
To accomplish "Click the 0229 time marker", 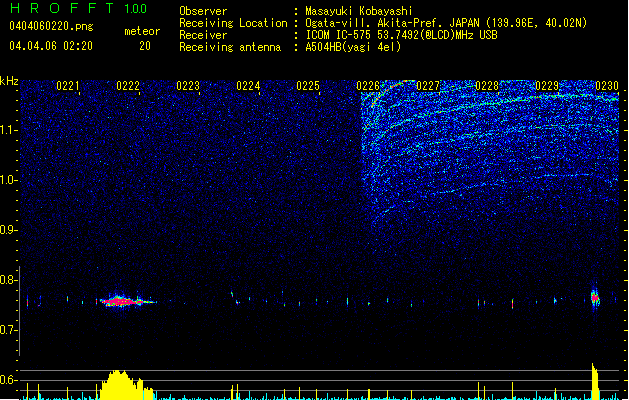I will point(547,86).
